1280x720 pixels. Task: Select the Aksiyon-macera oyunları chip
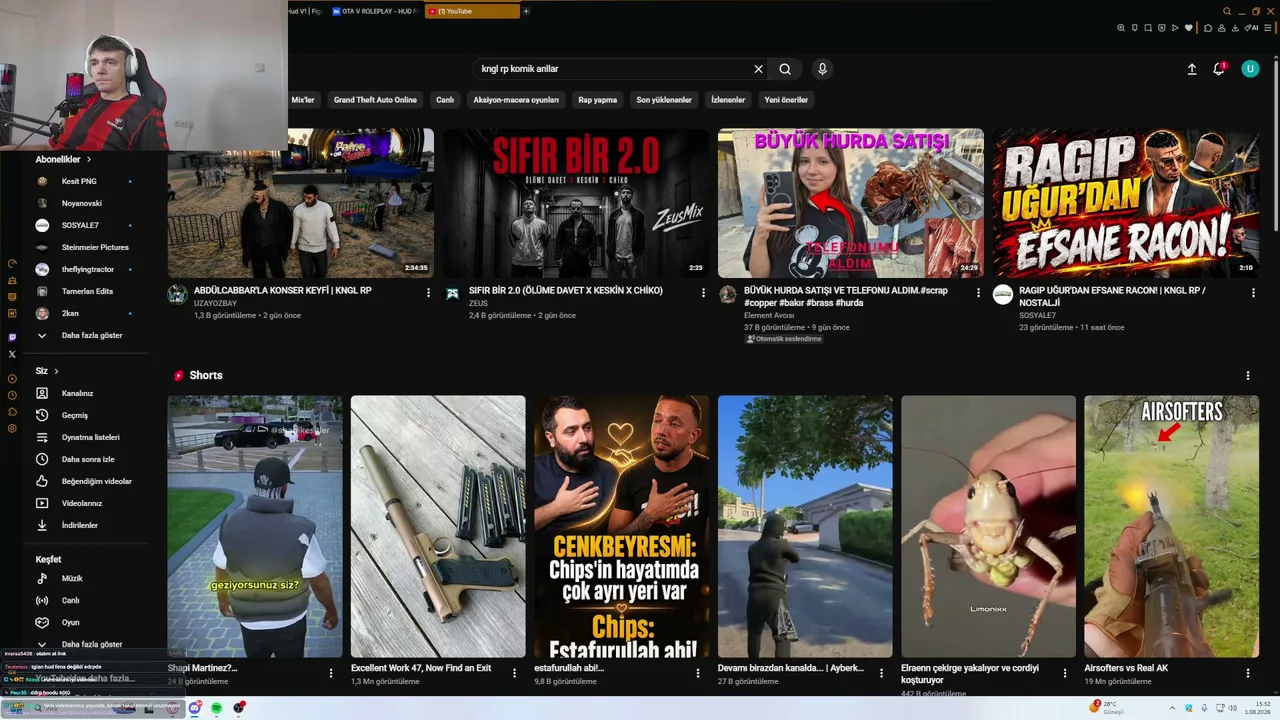(x=516, y=100)
